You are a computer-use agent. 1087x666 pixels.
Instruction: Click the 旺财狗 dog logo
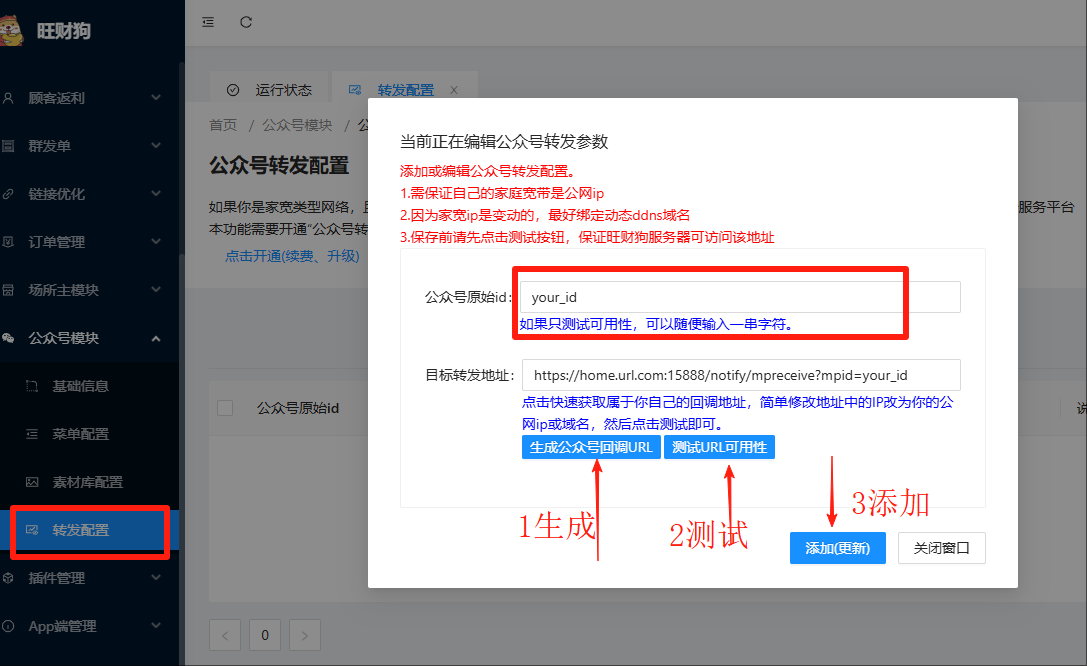[12, 30]
